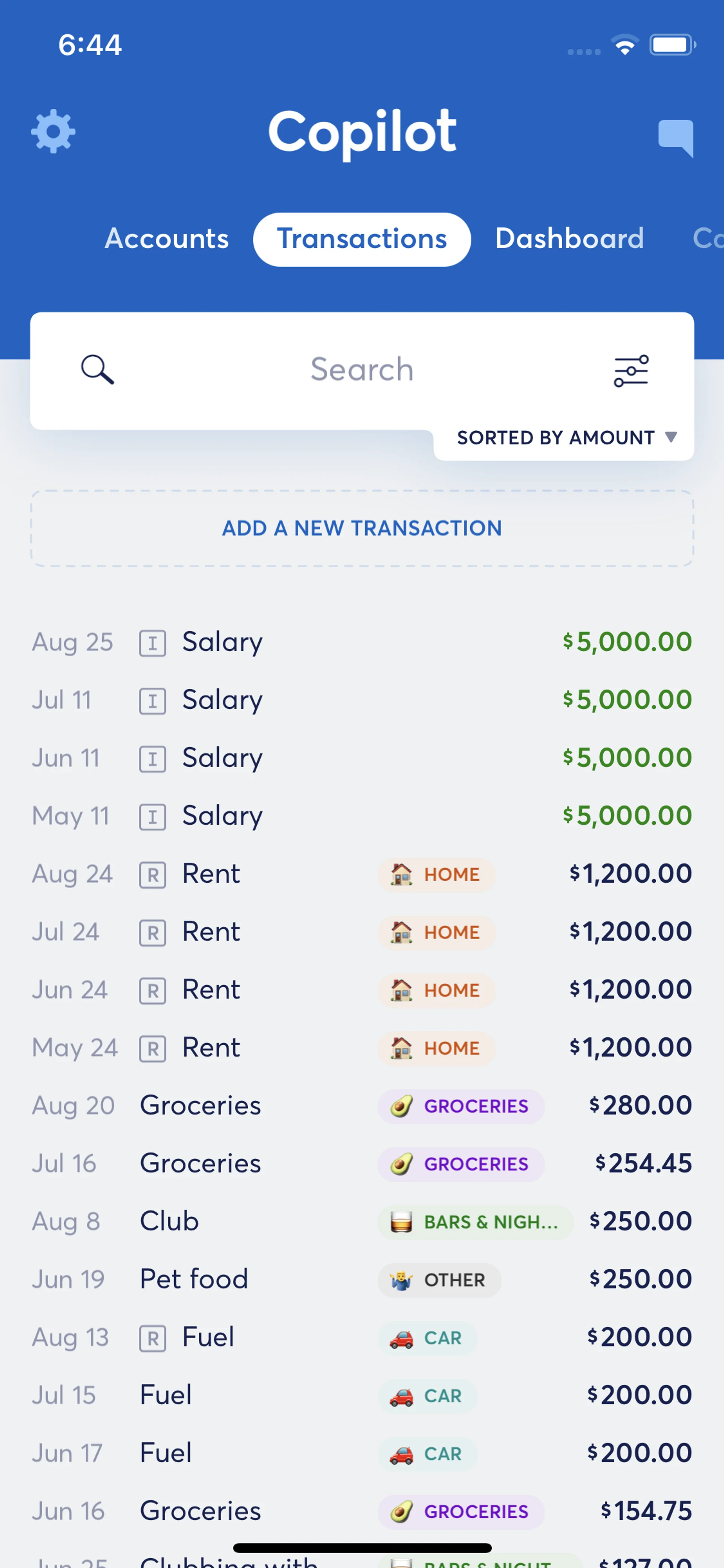Tap the Bars & Nightlife tag on Club
This screenshot has height=1568, width=724.
tap(474, 1222)
